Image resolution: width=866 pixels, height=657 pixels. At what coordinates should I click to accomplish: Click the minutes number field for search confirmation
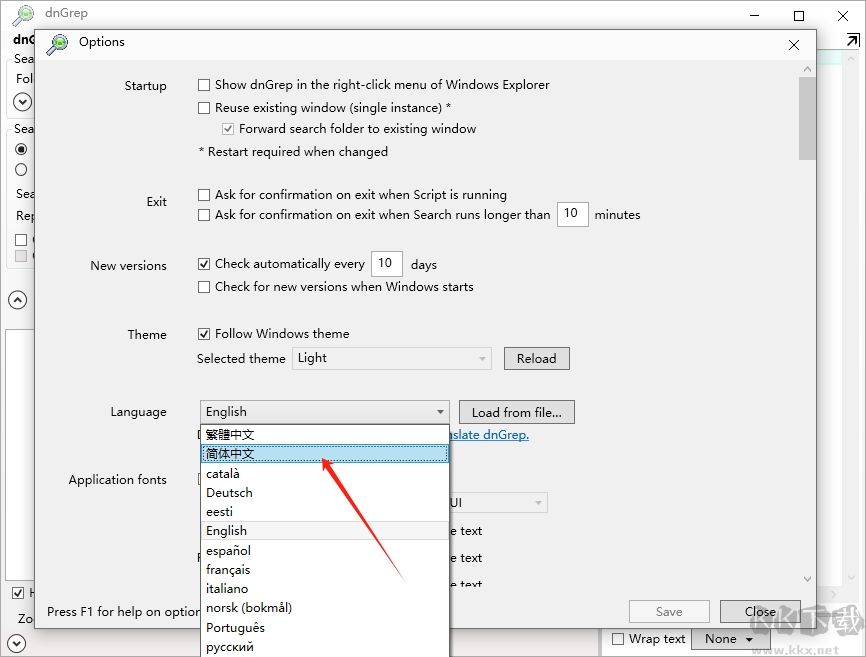coord(572,214)
